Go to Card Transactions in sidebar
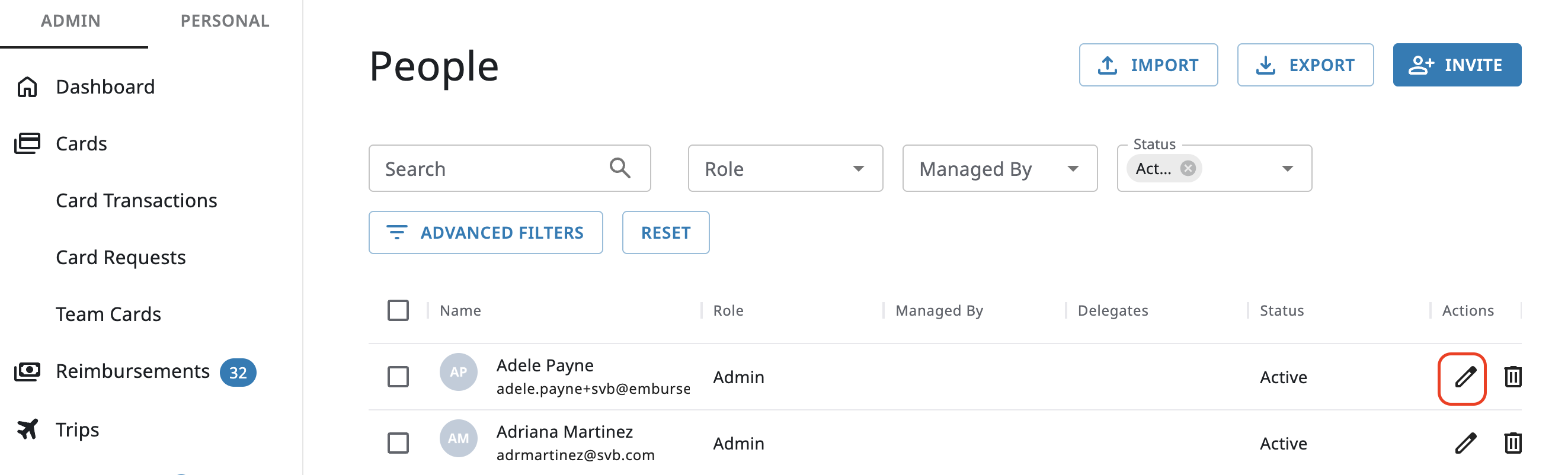 coord(136,201)
